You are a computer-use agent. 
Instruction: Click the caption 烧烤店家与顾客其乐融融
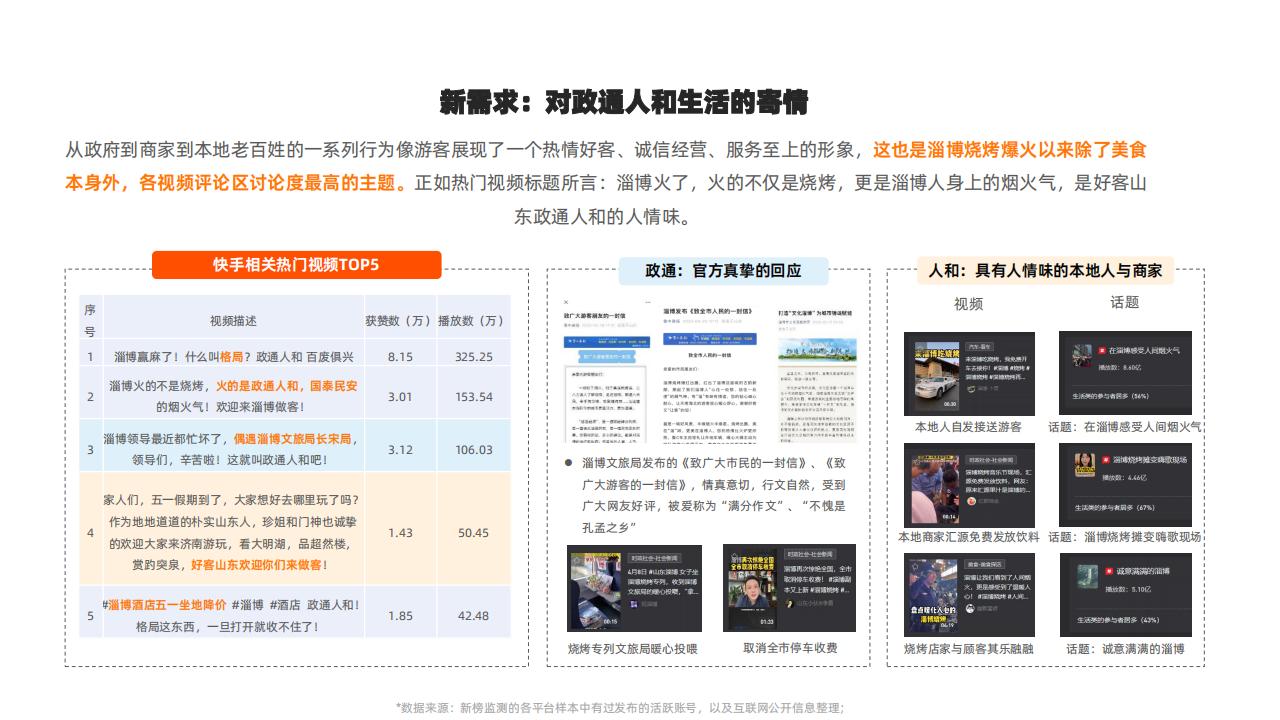pos(968,649)
